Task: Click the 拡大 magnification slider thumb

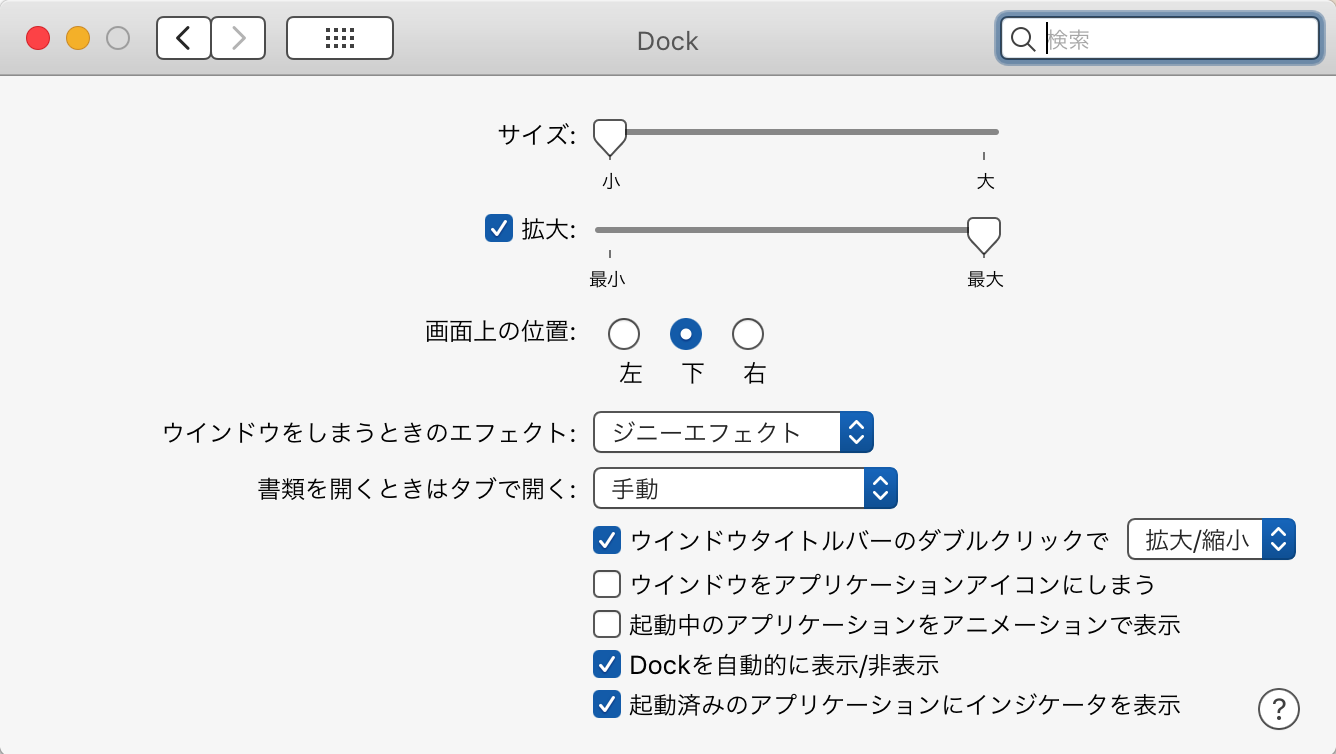Action: click(984, 236)
